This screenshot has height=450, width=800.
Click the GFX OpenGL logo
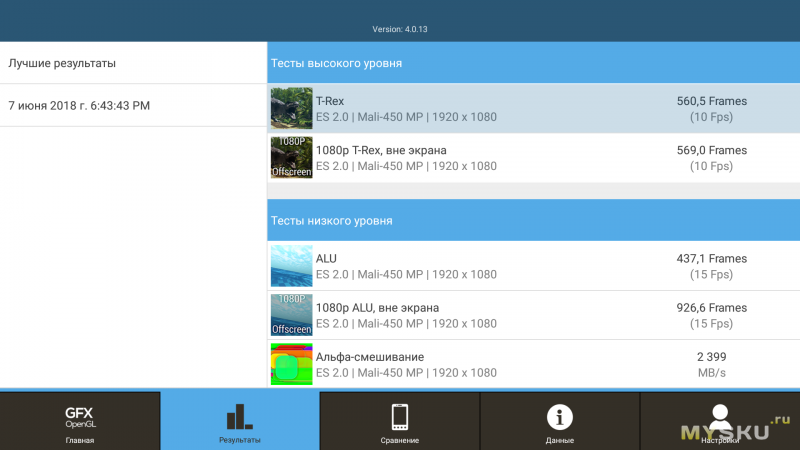coord(80,417)
